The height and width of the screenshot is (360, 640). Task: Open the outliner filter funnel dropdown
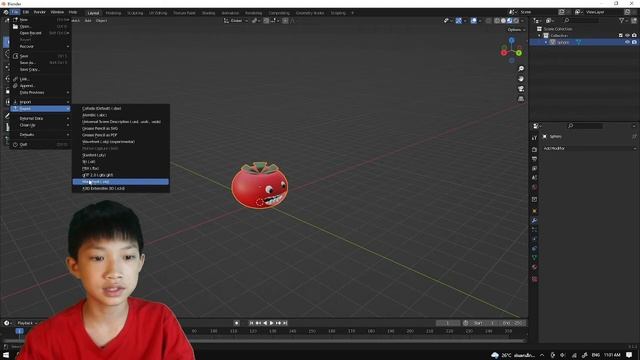(x=624, y=20)
